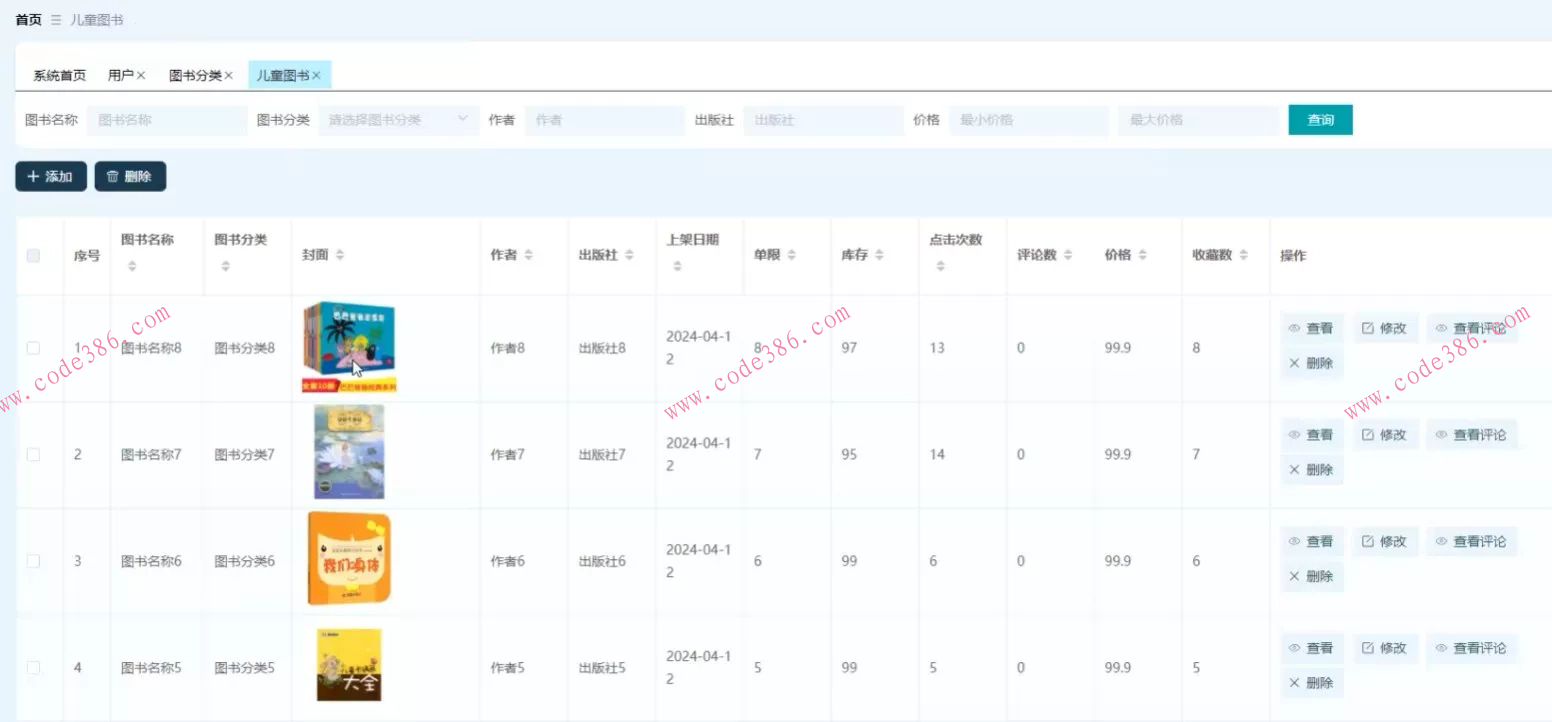Click the plus icon on the 添加 button
This screenshot has height=722, width=1552.
point(31,176)
